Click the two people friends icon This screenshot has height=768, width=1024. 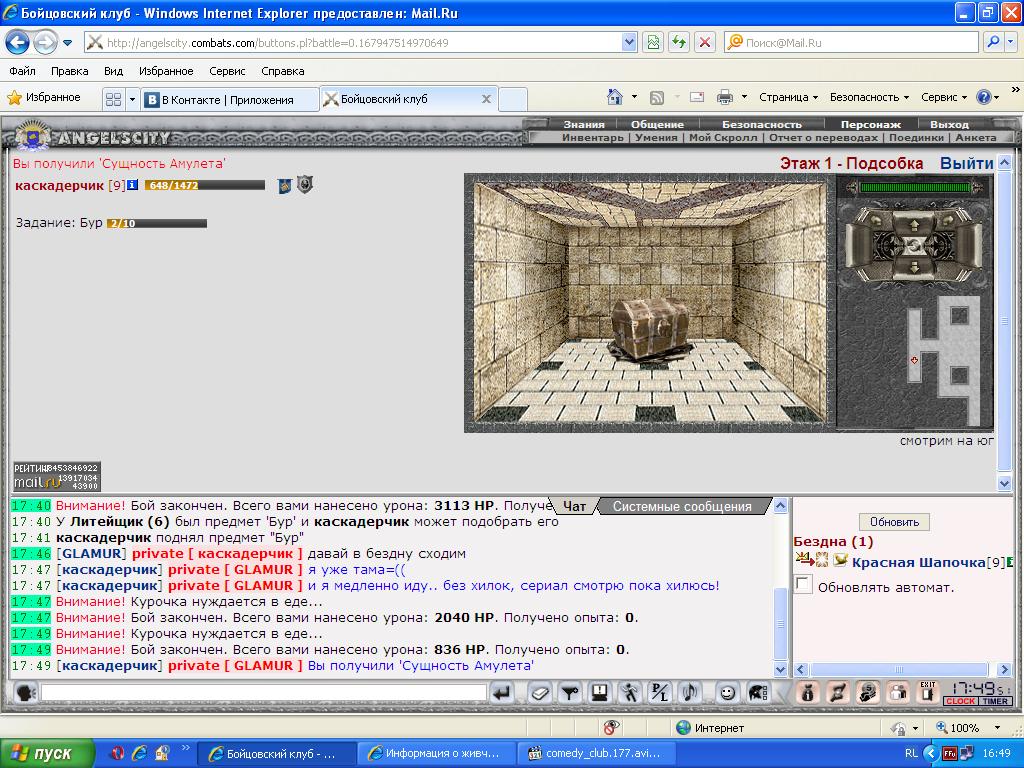pos(898,693)
